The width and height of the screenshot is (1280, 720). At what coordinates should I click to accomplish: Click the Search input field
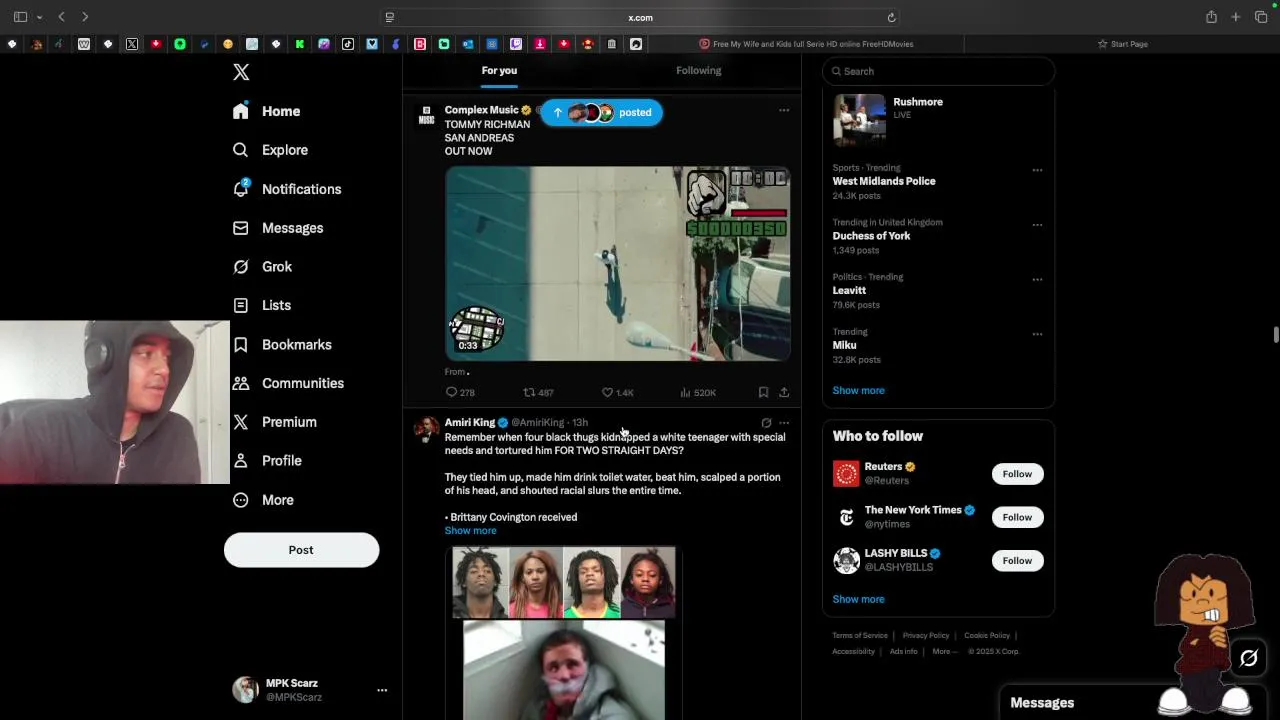(938, 71)
